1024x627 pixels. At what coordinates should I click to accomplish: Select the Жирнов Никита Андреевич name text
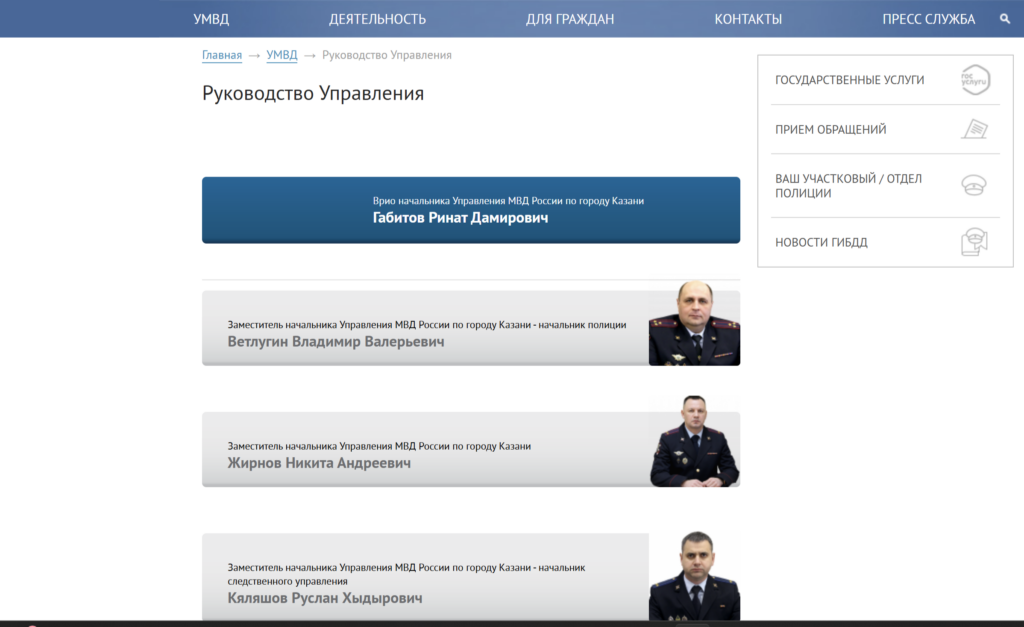pos(319,463)
